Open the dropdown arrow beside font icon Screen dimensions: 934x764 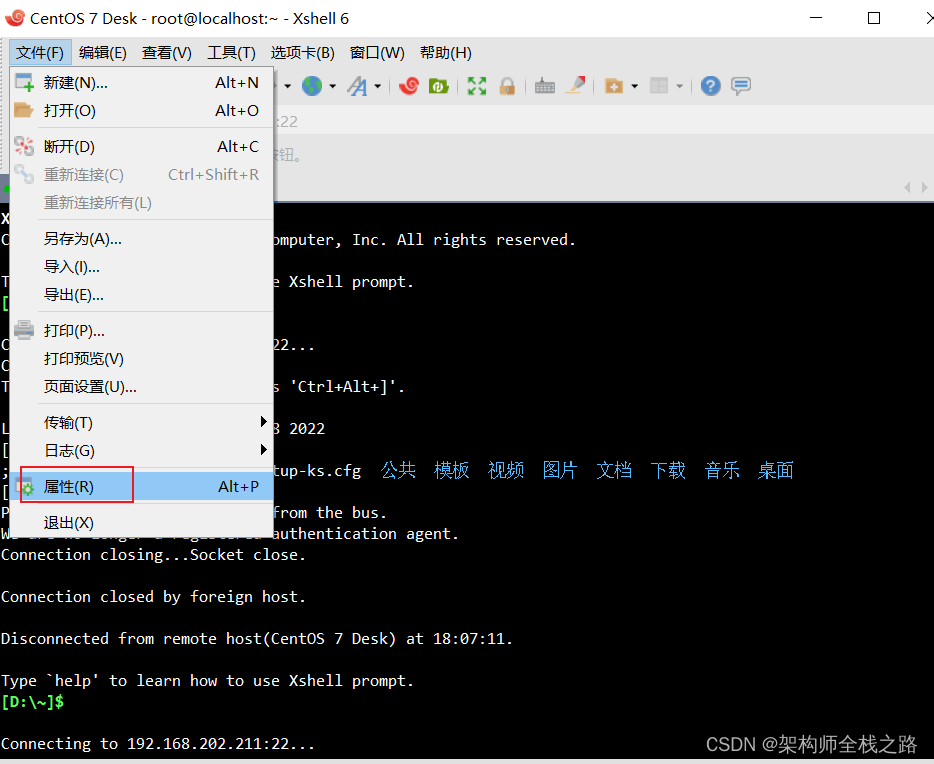coord(378,86)
